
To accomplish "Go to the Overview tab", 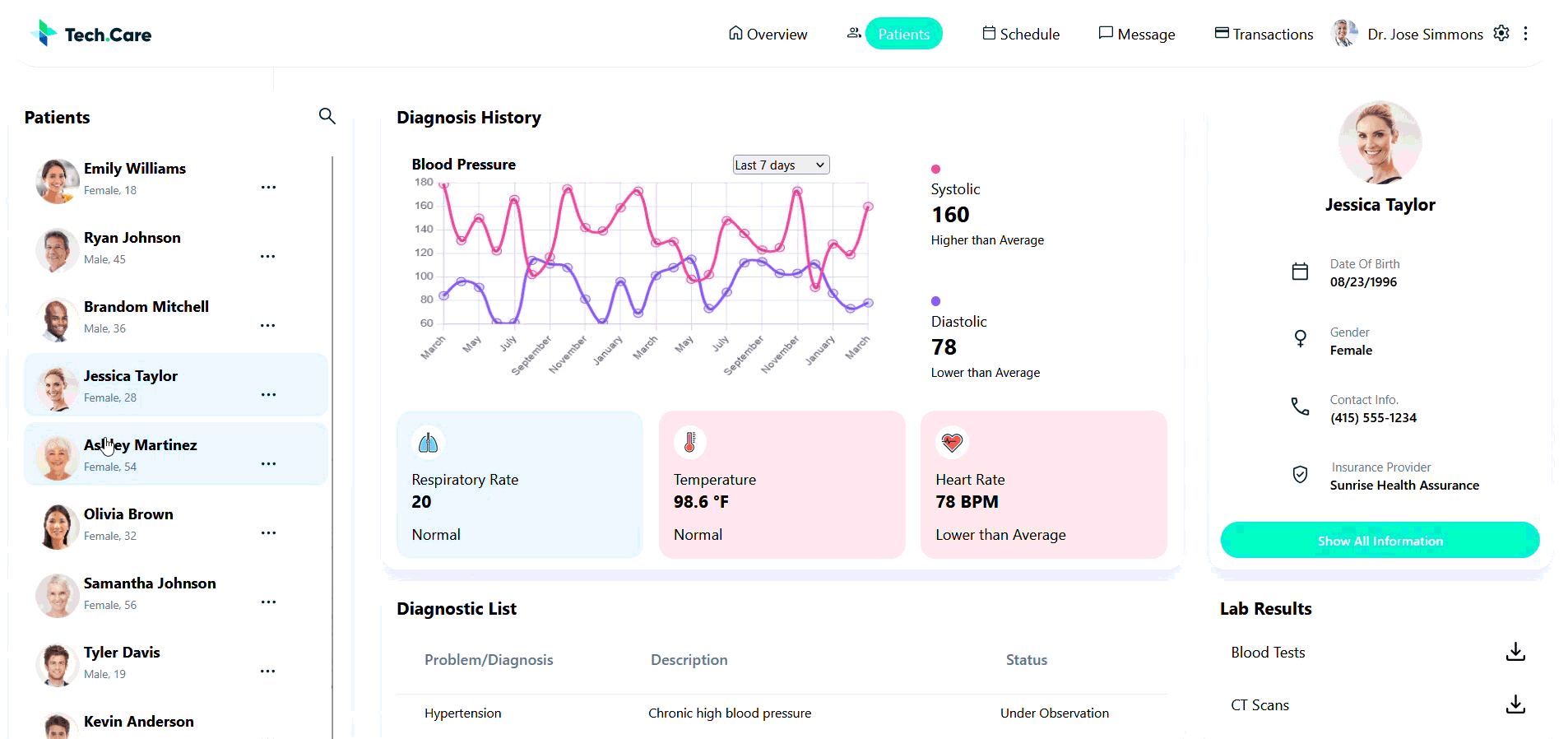I will pos(768,34).
